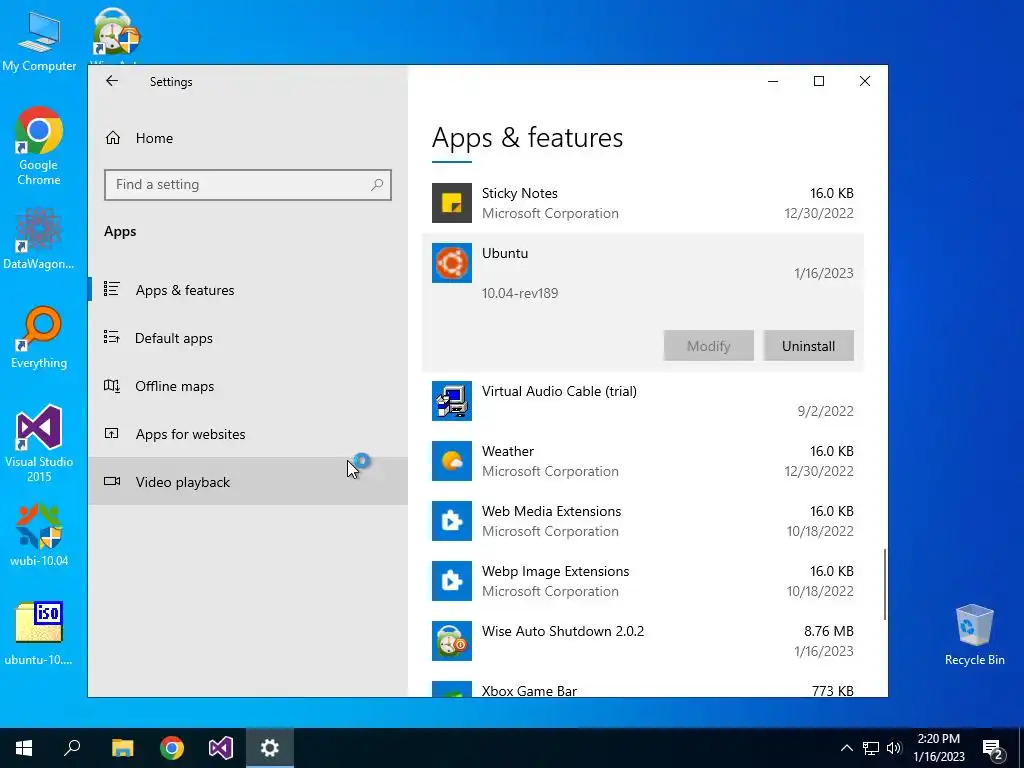Select the Sticky Notes app name
The height and width of the screenshot is (768, 1024).
pos(520,193)
